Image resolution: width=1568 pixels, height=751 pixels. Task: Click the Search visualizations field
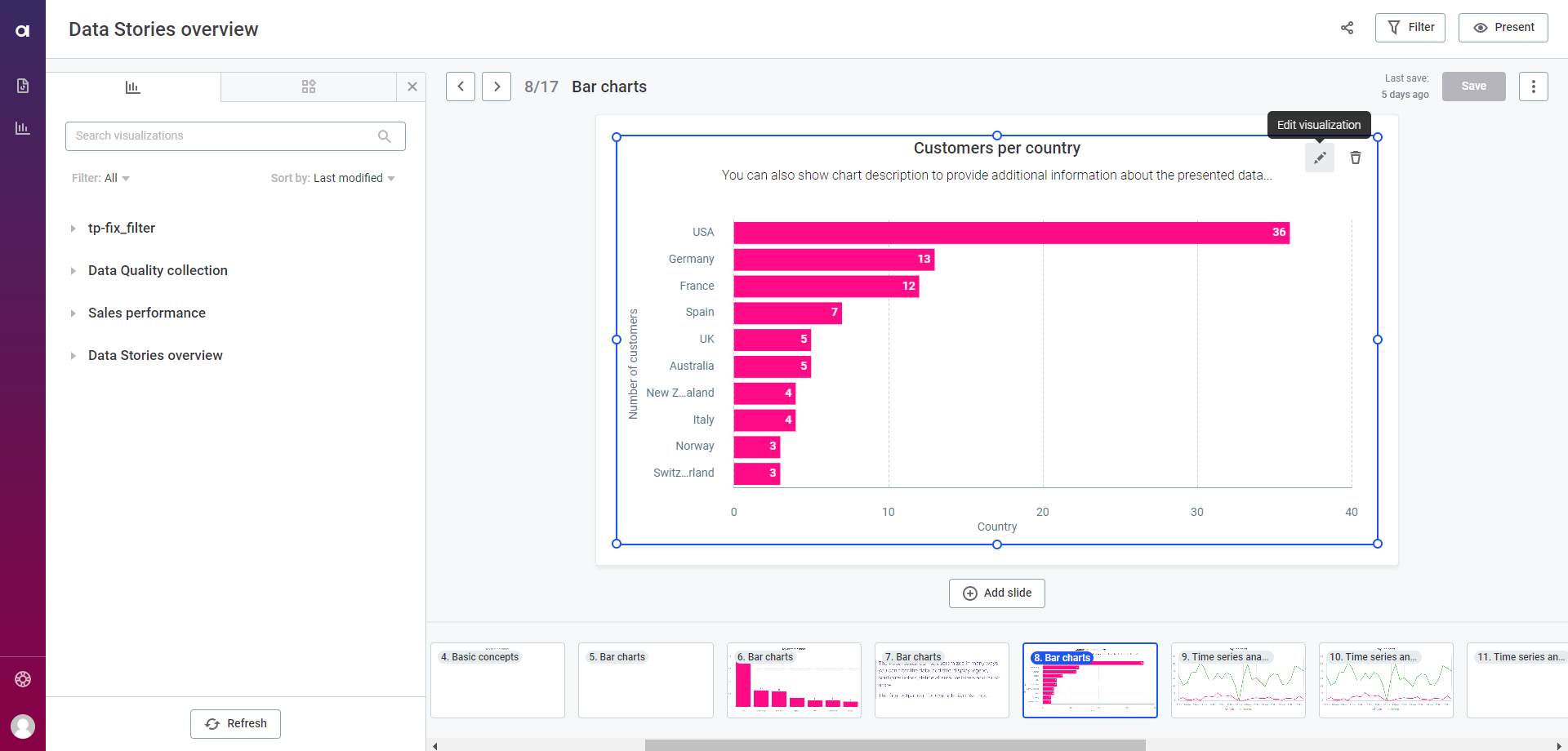click(225, 136)
